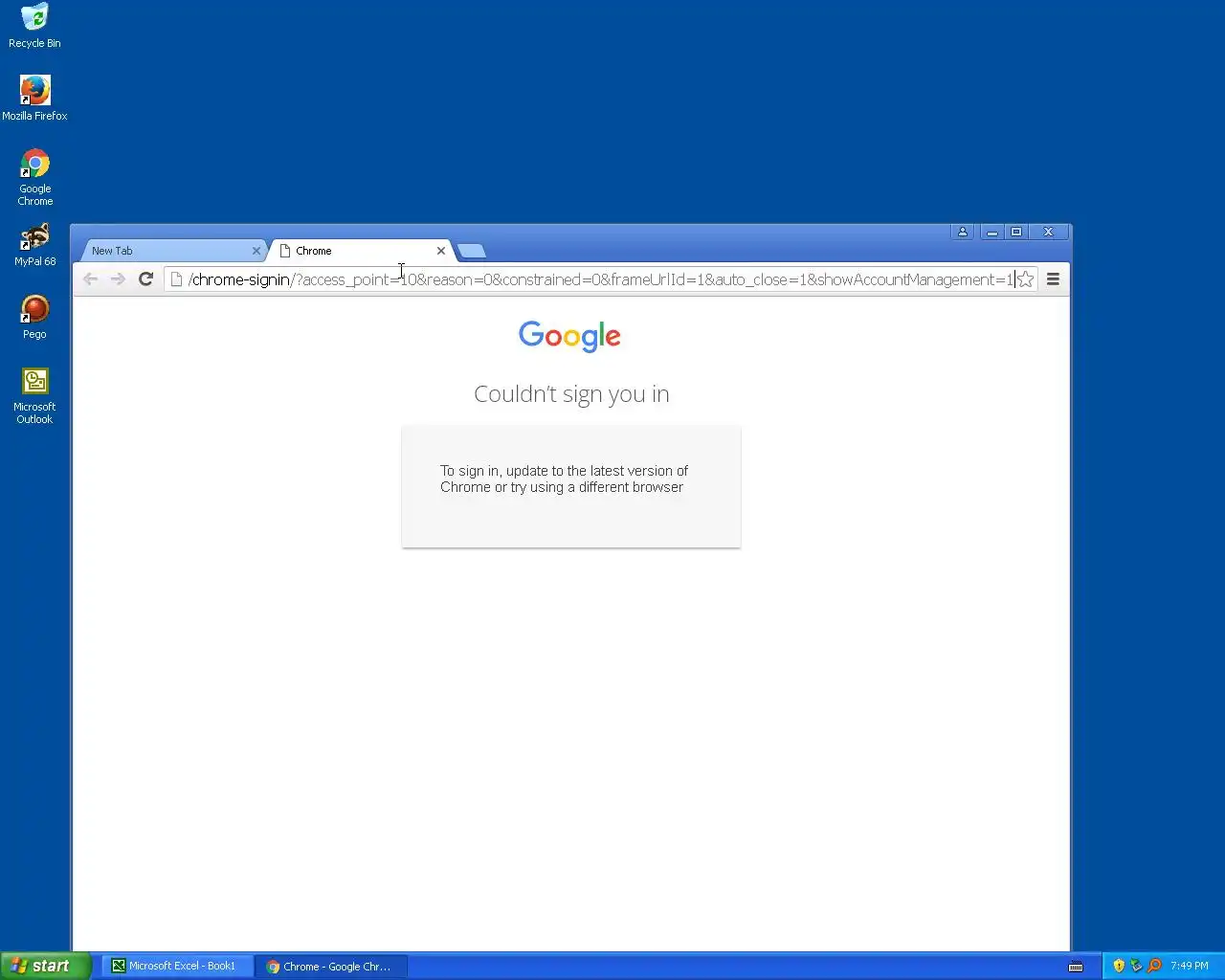Click the "Couldn't sign you in" heading
This screenshot has height=980, width=1225.
(x=571, y=394)
